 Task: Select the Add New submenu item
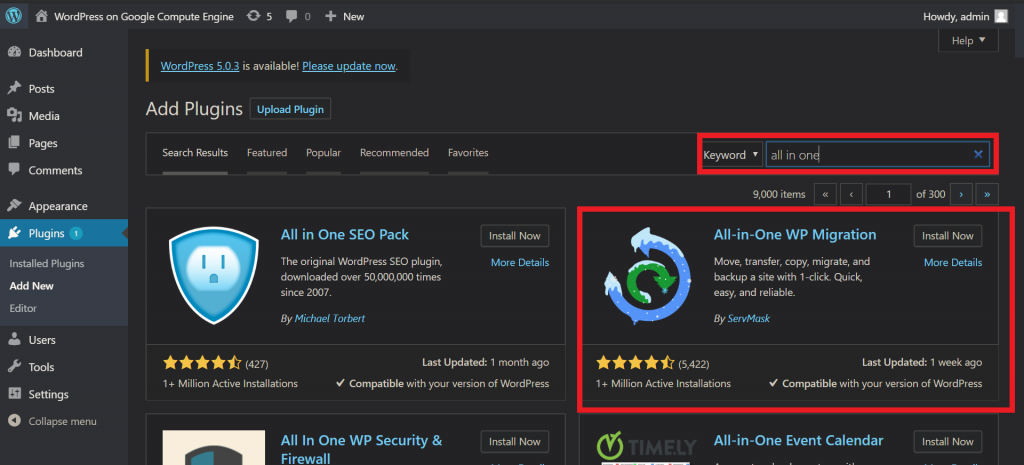pyautogui.click(x=32, y=286)
